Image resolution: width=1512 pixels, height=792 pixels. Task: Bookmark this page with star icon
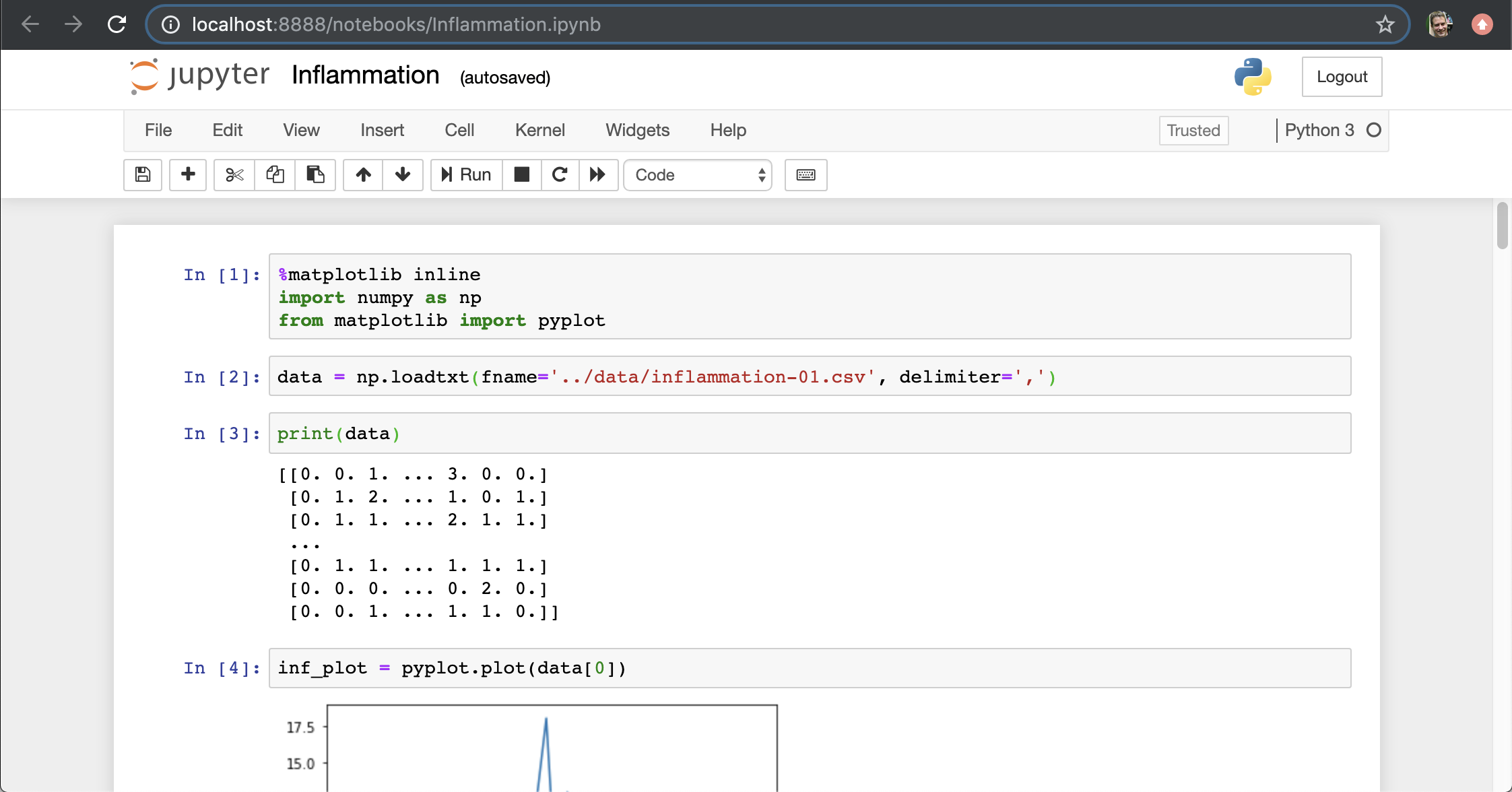[1385, 25]
